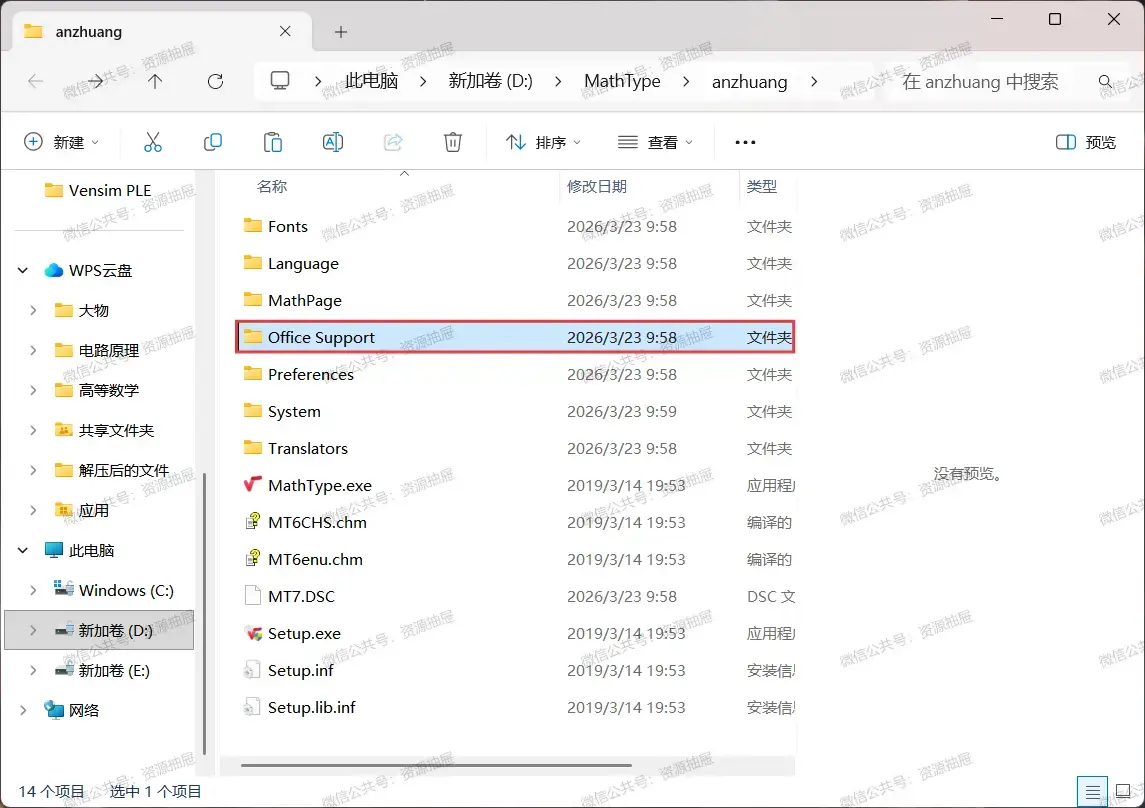Go forward with the right arrow
This screenshot has width=1145, height=808.
click(x=95, y=81)
